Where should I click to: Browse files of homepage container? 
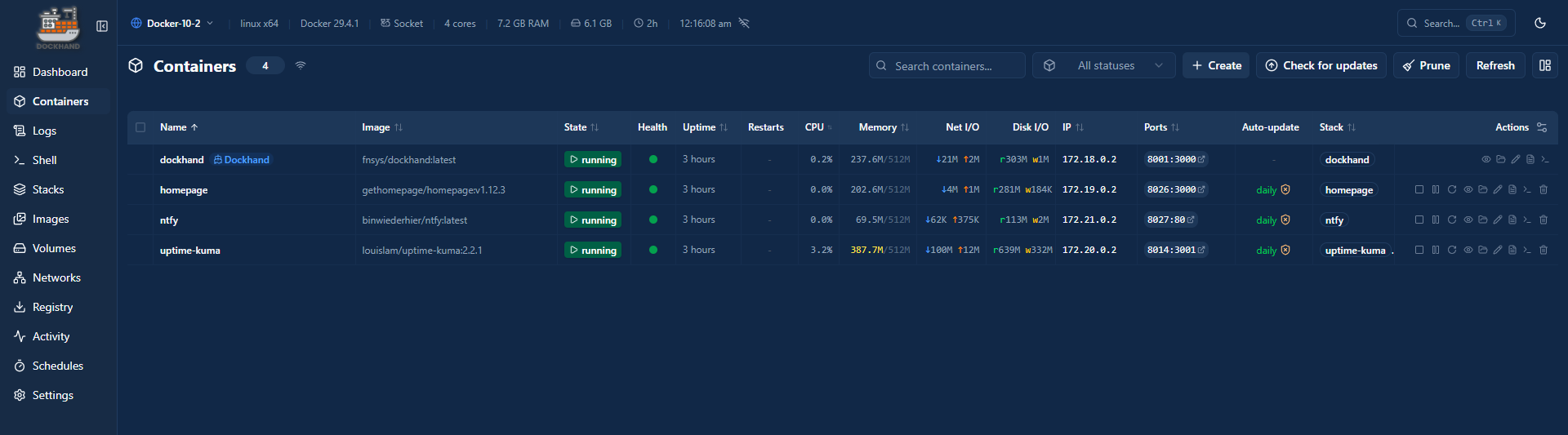click(1482, 189)
